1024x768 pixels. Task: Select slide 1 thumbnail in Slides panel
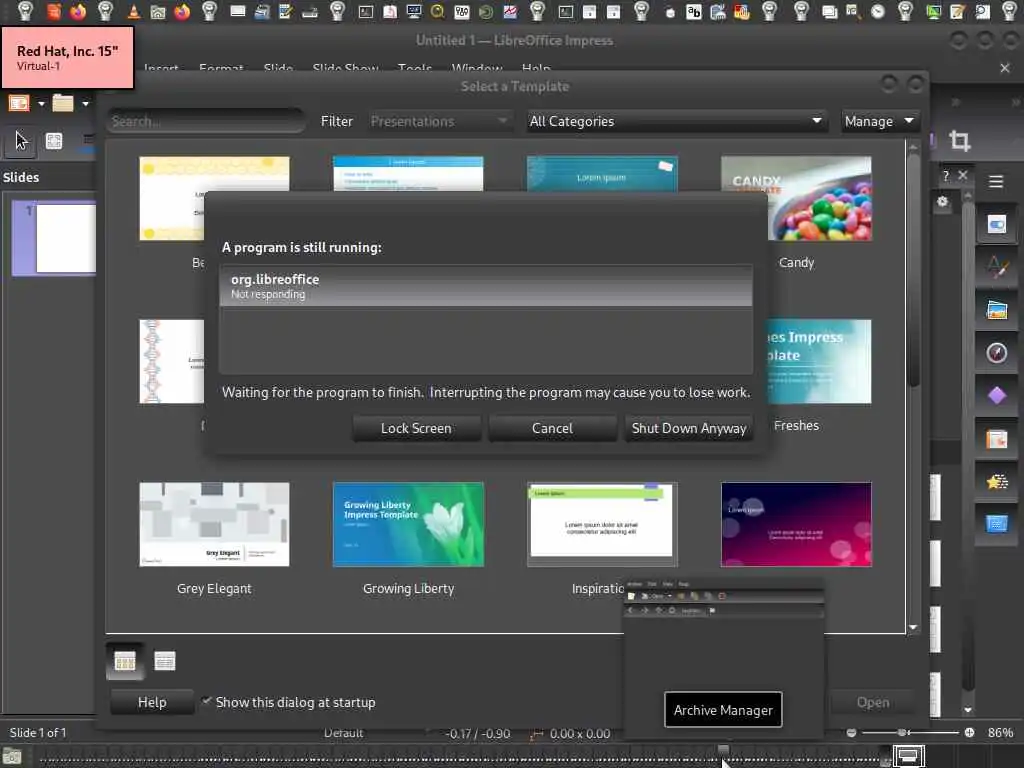click(55, 238)
